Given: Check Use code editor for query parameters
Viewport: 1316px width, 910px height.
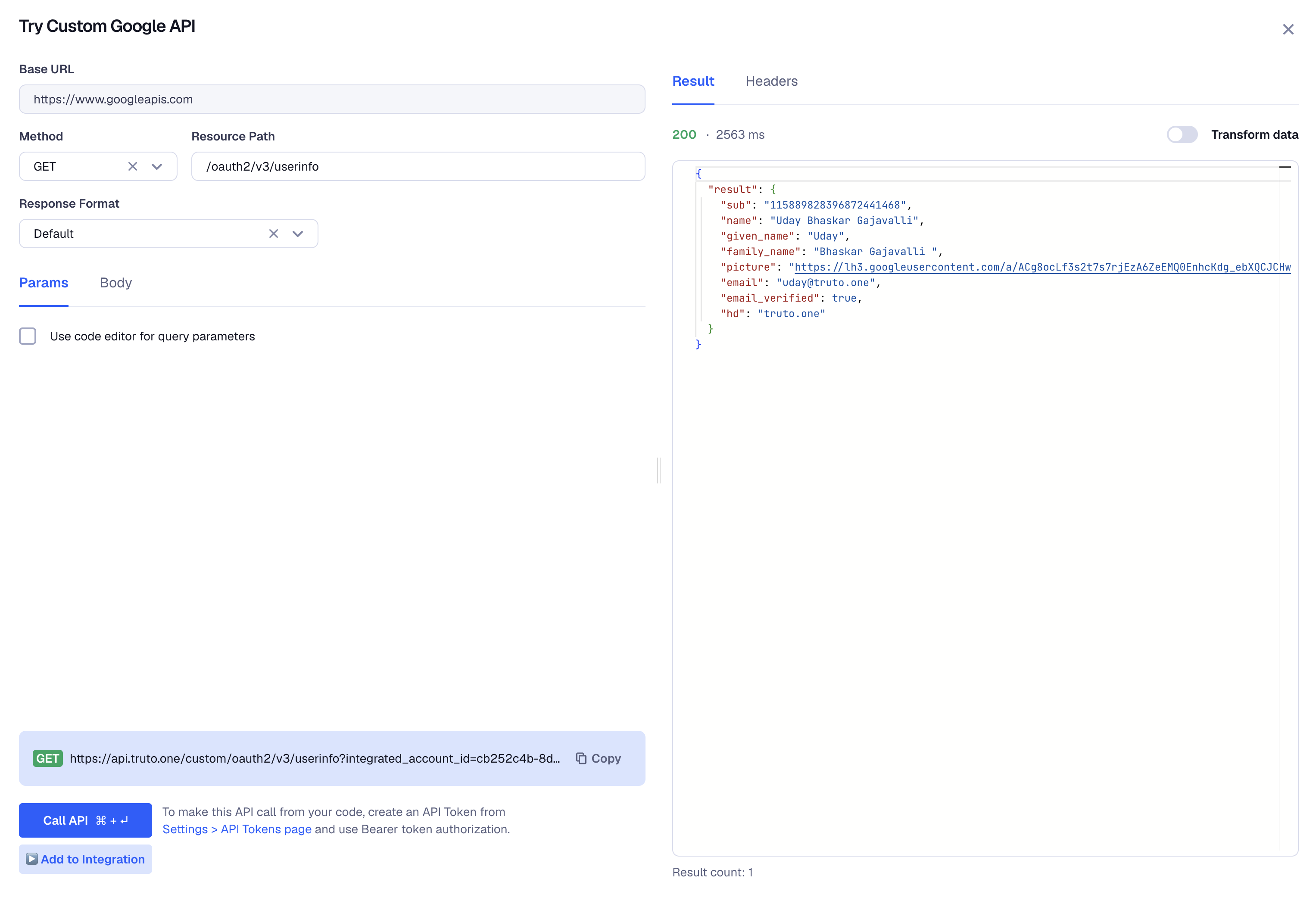Looking at the screenshot, I should coord(28,337).
